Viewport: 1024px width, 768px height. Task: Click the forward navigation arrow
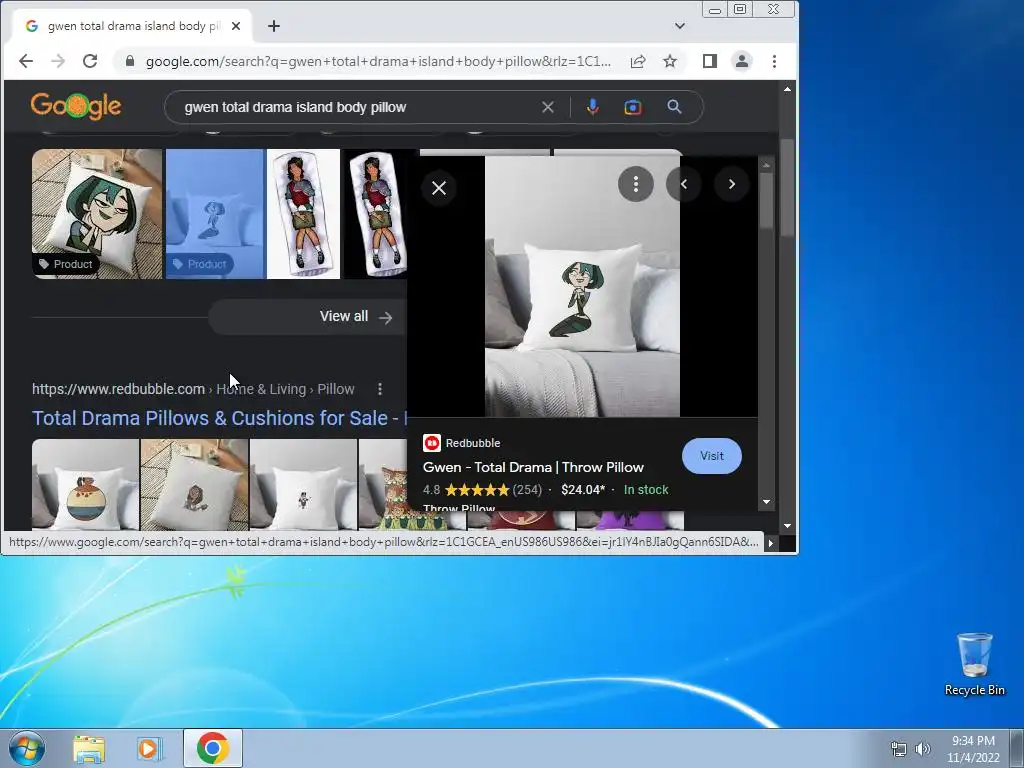(x=58, y=61)
